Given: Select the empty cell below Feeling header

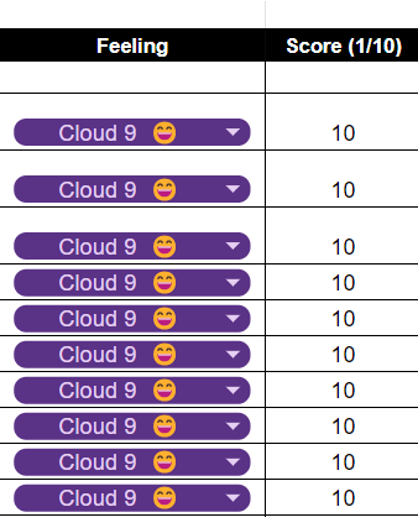Looking at the screenshot, I should (132, 77).
